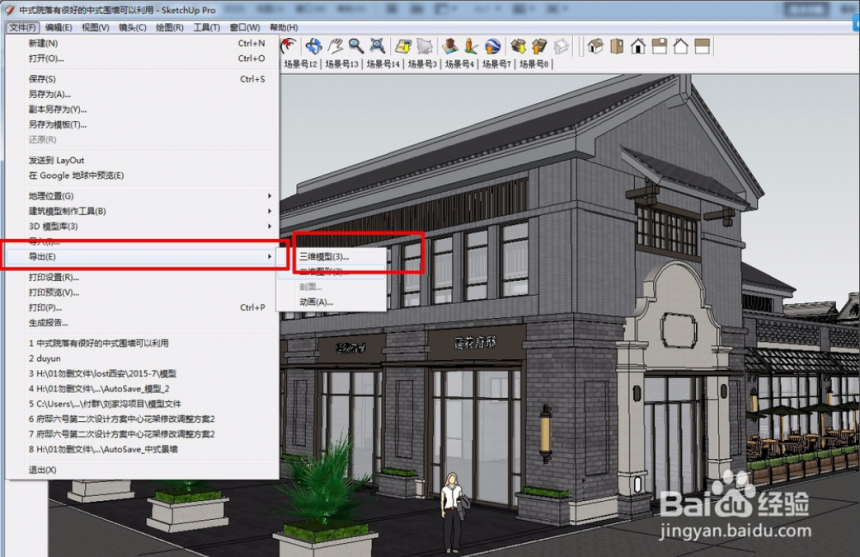Open recent file 4 AutoSave_模型_2
The height and width of the screenshot is (557, 860).
tap(142, 389)
